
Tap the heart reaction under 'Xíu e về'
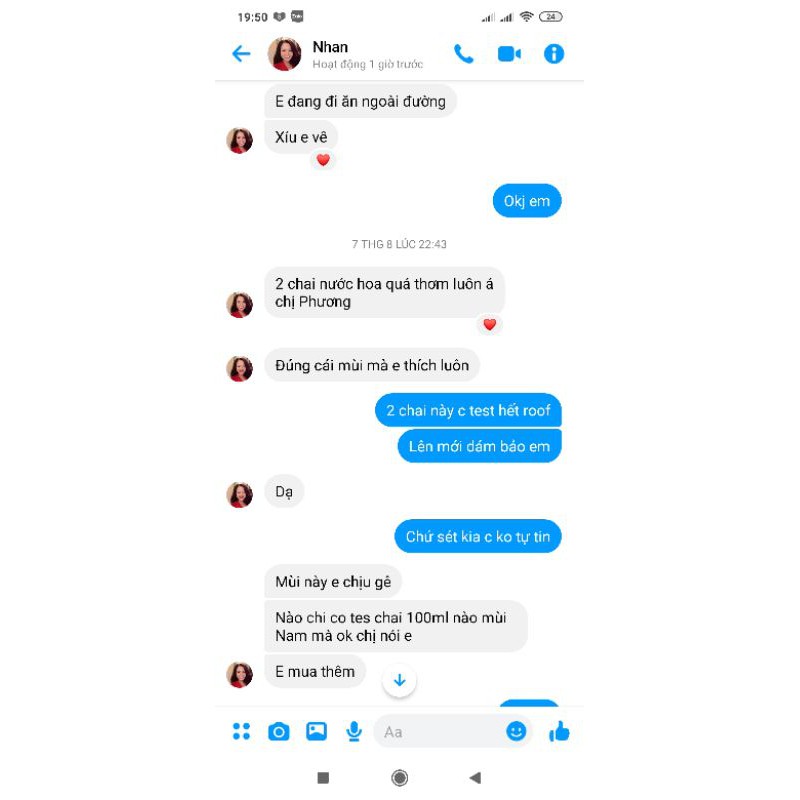[x=323, y=160]
